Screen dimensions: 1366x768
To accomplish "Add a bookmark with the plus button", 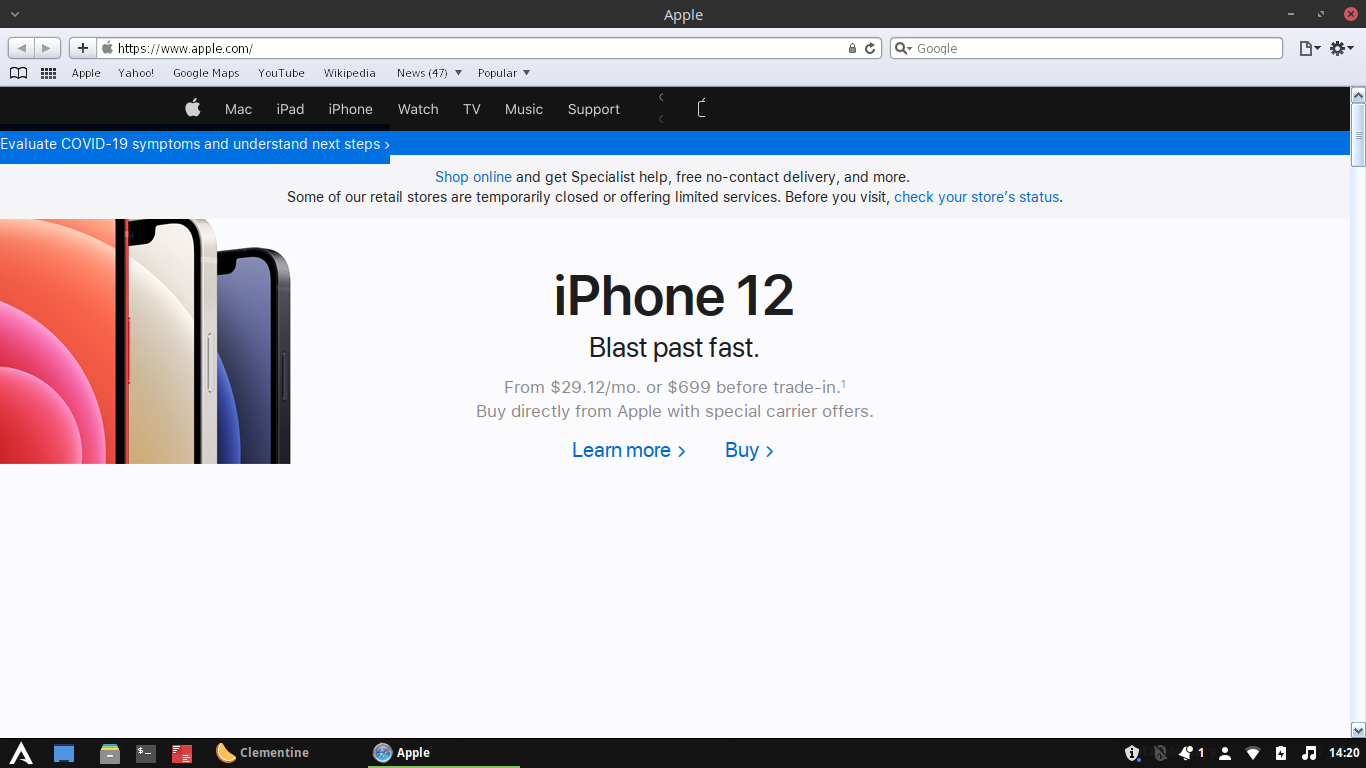I will [x=83, y=48].
